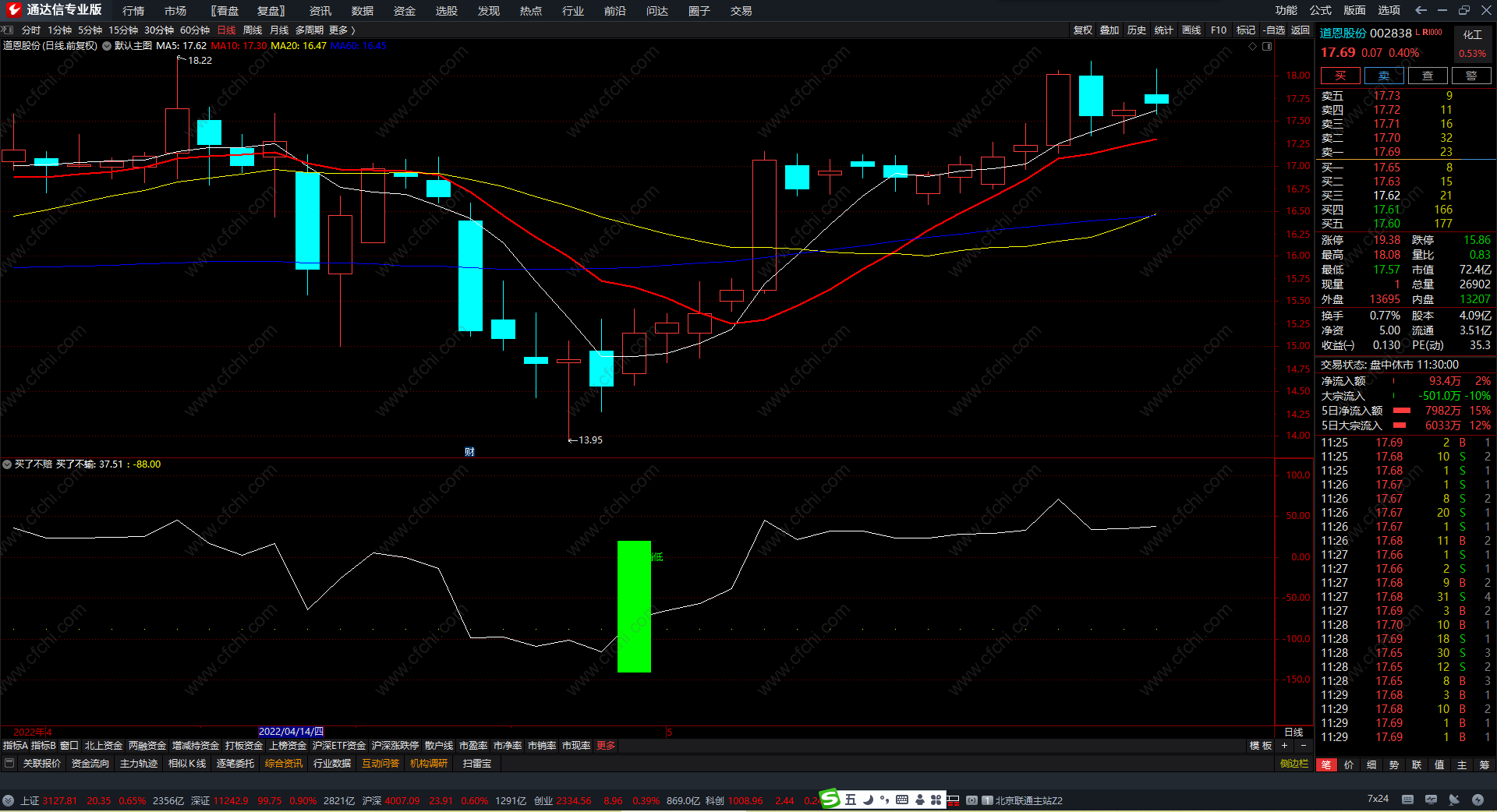Screen dimensions: 1497x812
Task: Click the diamond marker icon above chart
Action: [x=1253, y=47]
